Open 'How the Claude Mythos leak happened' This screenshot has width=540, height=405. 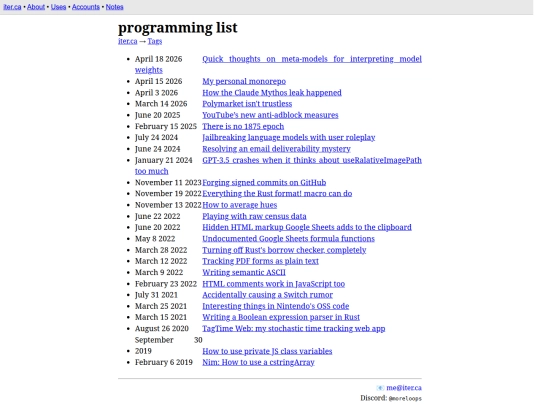click(x=272, y=93)
